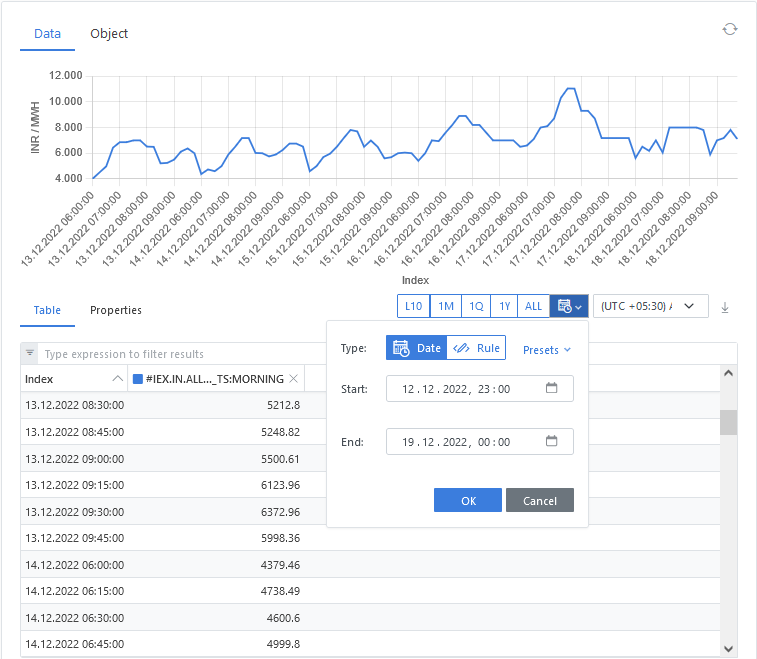Image resolution: width=757 pixels, height=659 pixels.
Task: Select the L10 range button
Action: click(x=413, y=306)
